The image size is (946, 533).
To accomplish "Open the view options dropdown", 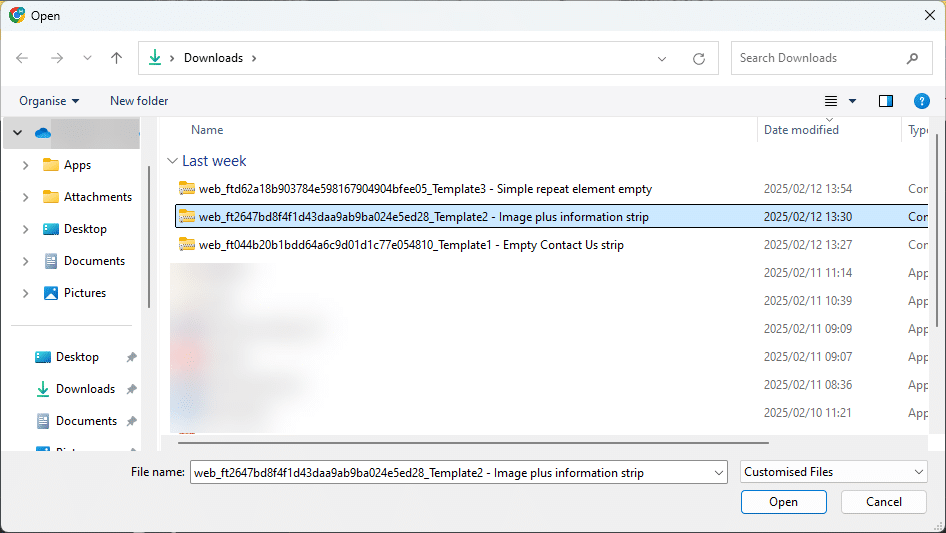I will point(852,101).
